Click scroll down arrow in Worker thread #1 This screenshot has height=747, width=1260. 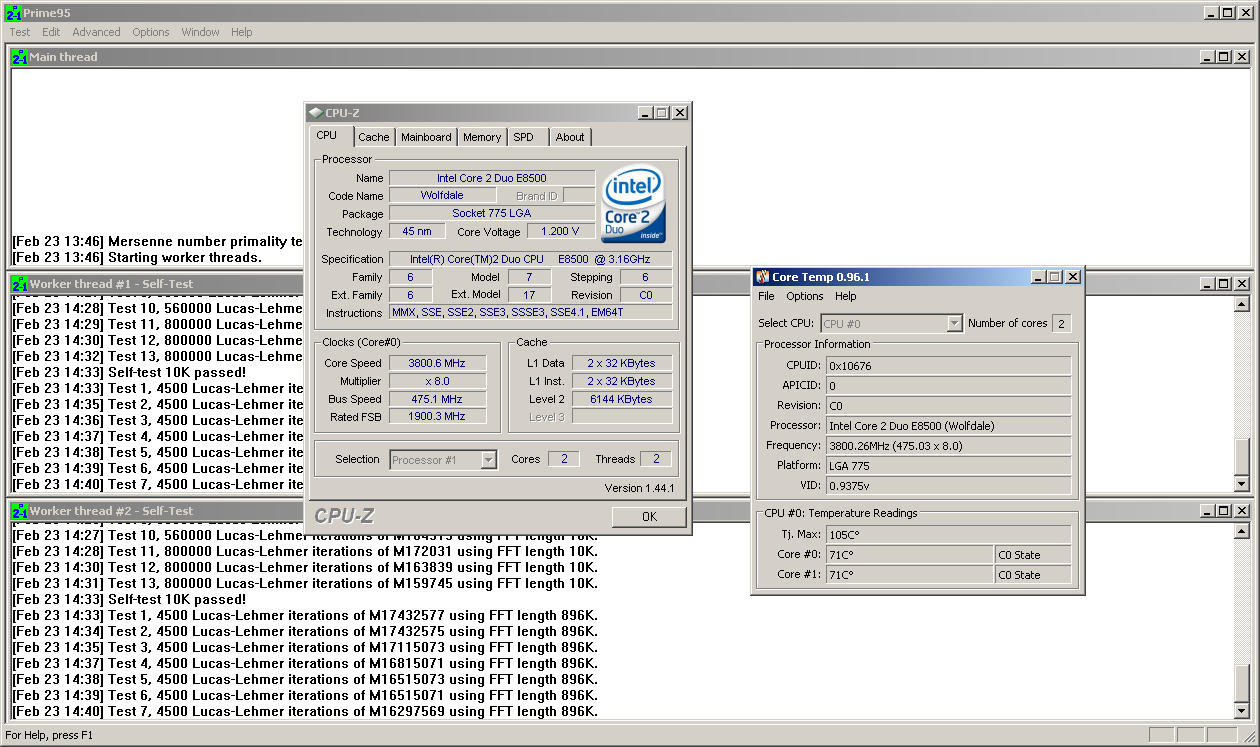click(x=1242, y=484)
